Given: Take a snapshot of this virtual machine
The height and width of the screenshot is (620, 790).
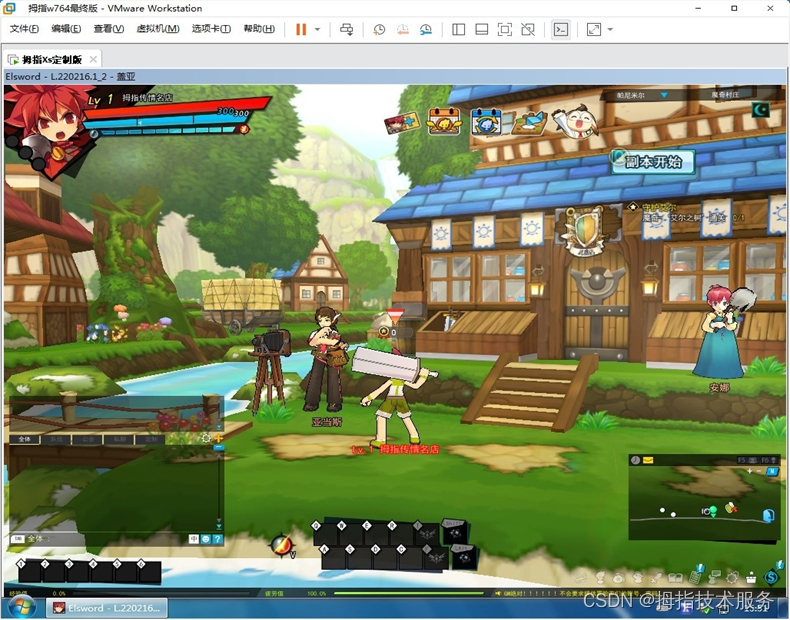Looking at the screenshot, I should [x=379, y=29].
